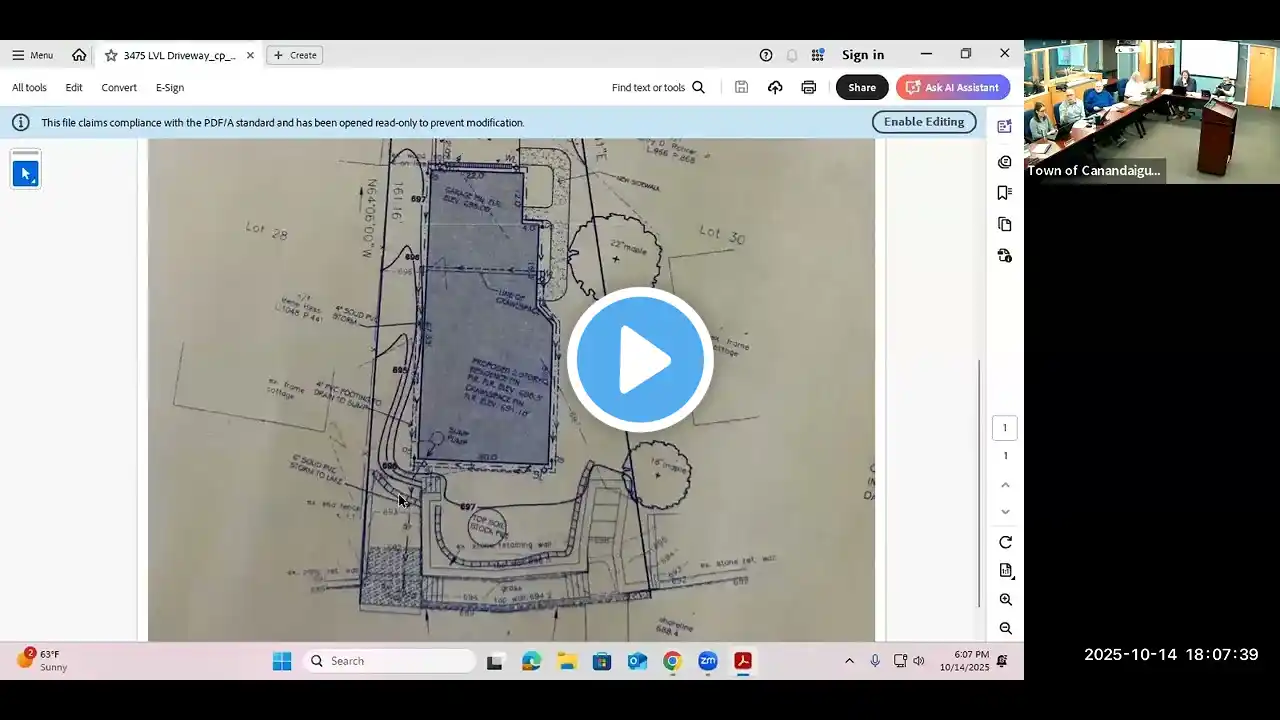Screen dimensions: 1280x720
Task: Click the Home icon
Action: coord(79,55)
